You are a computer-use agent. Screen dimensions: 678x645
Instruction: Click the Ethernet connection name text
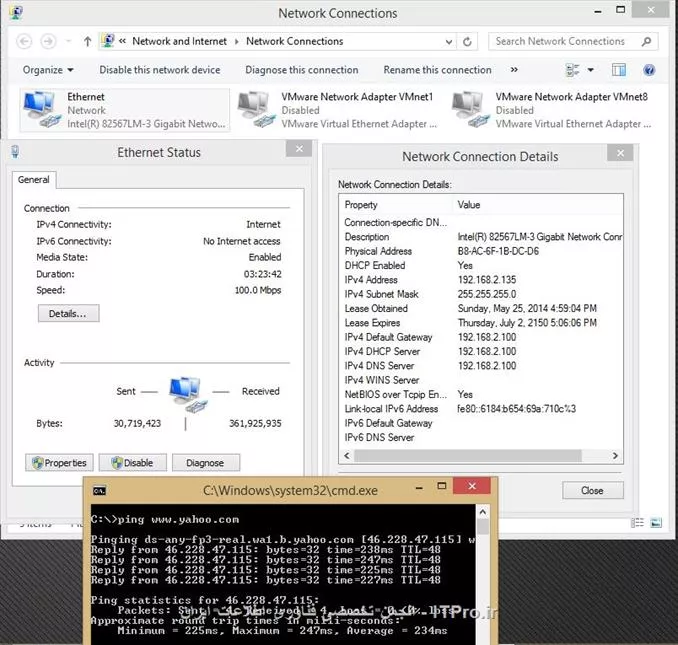(x=86, y=97)
